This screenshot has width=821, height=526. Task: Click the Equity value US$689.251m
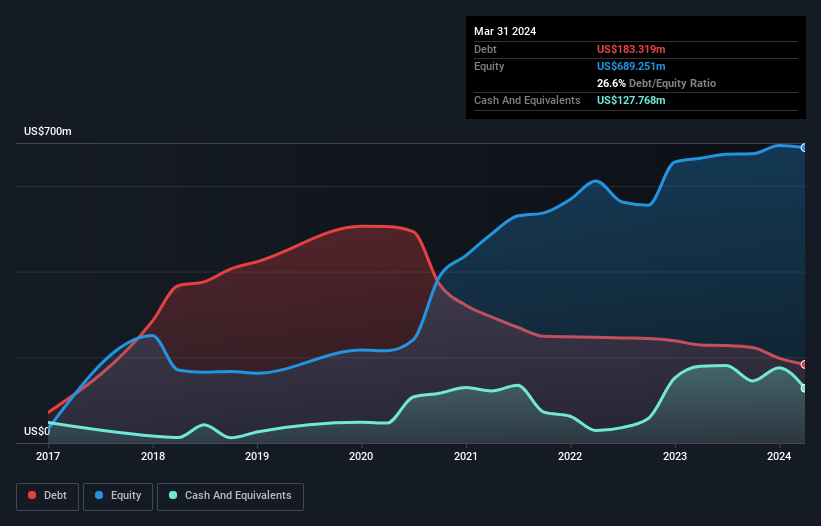[x=631, y=66]
